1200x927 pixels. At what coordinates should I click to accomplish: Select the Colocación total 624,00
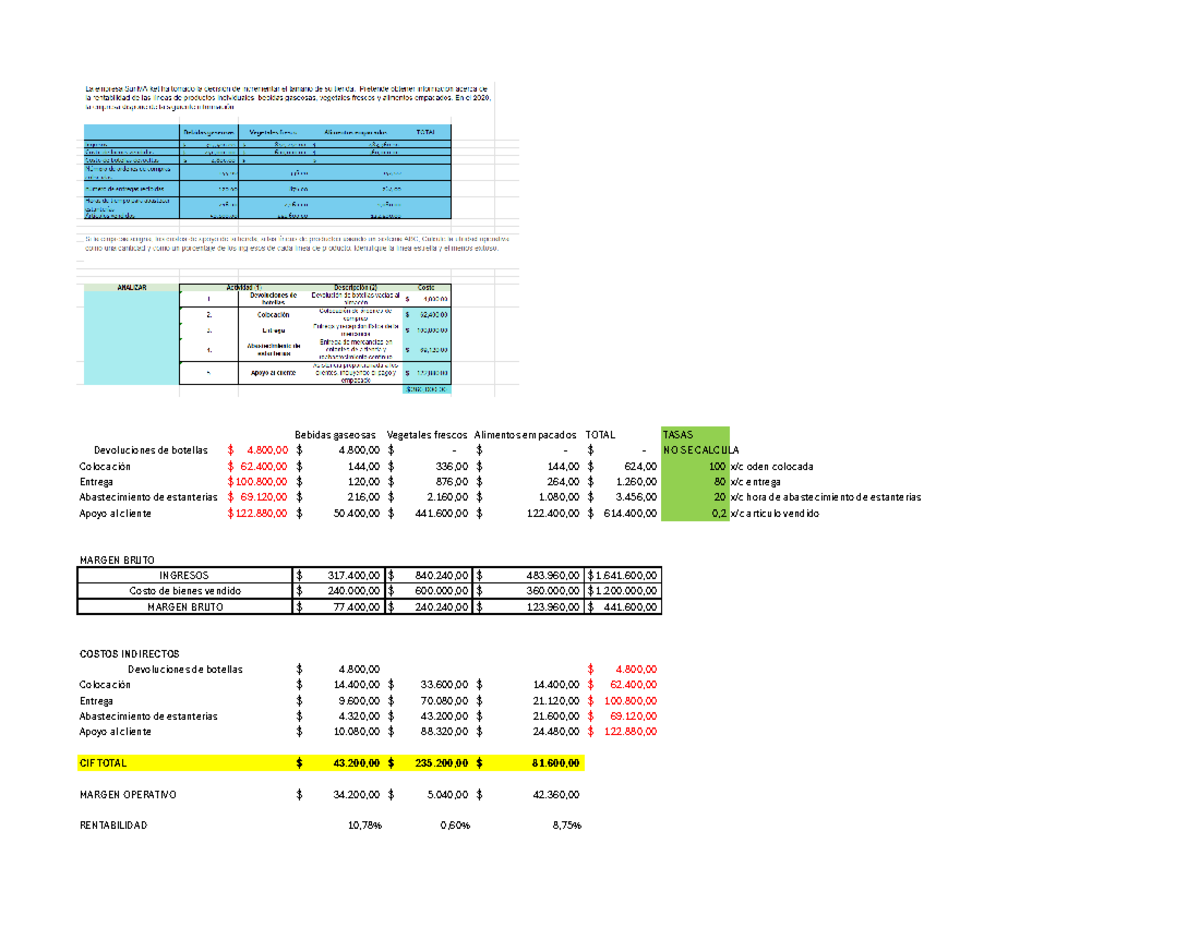(641, 466)
